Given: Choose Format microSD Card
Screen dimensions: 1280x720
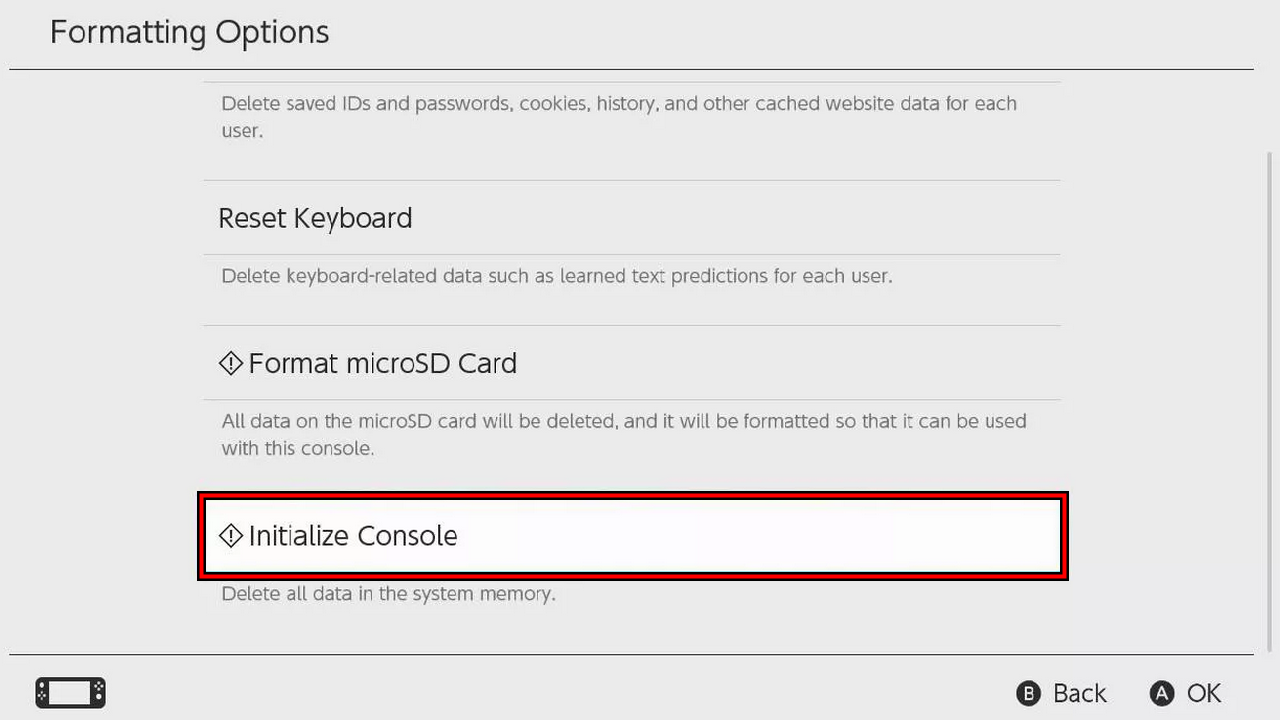Looking at the screenshot, I should [383, 363].
